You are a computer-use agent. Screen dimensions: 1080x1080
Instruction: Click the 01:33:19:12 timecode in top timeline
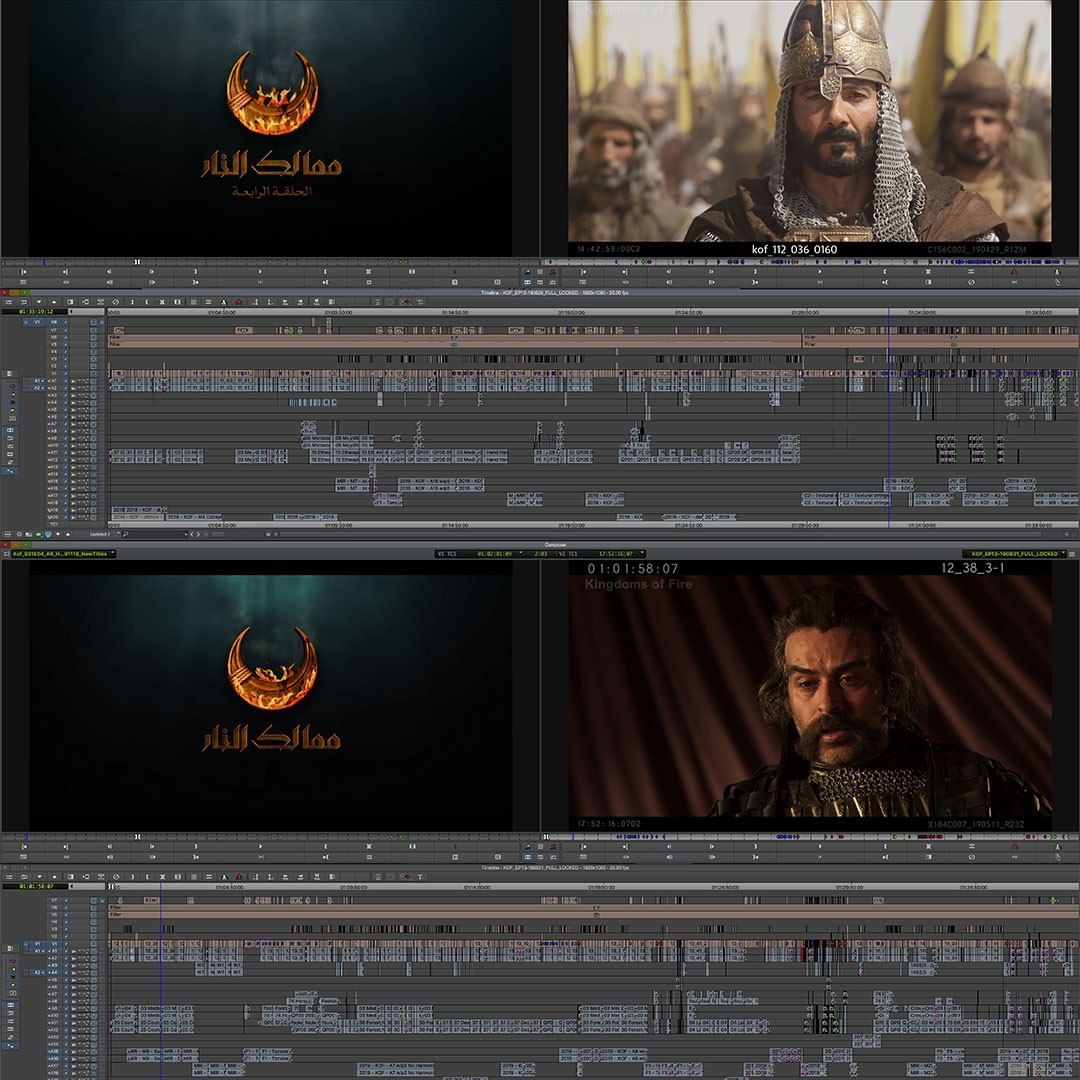point(37,311)
